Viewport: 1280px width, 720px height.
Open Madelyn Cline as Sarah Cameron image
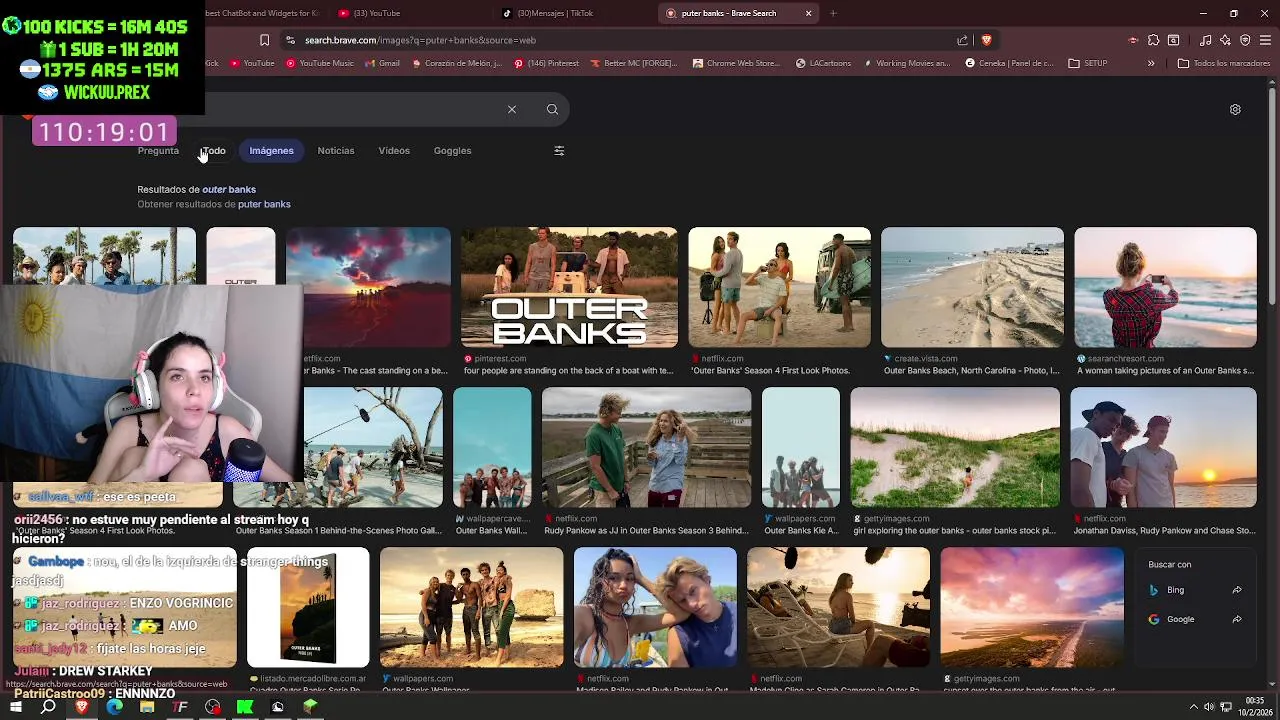click(838, 608)
